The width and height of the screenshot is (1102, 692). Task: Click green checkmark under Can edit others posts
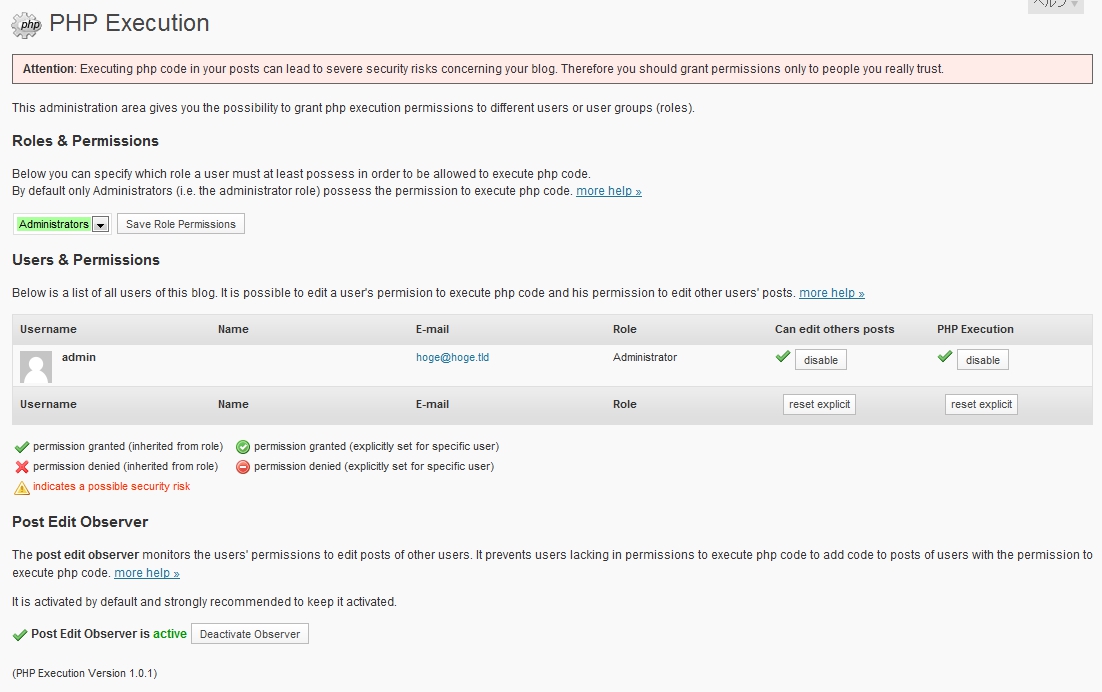(783, 357)
